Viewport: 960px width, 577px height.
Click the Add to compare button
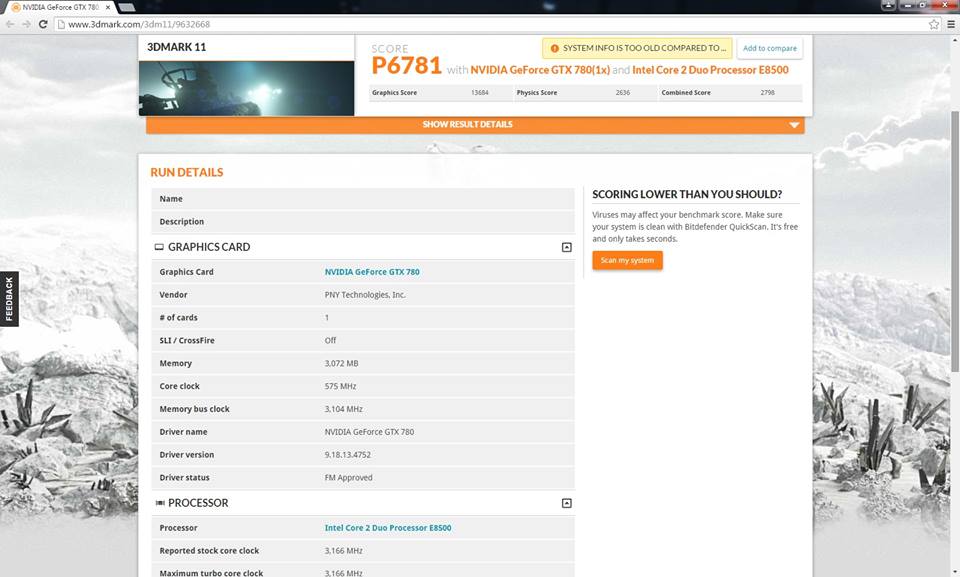point(770,48)
